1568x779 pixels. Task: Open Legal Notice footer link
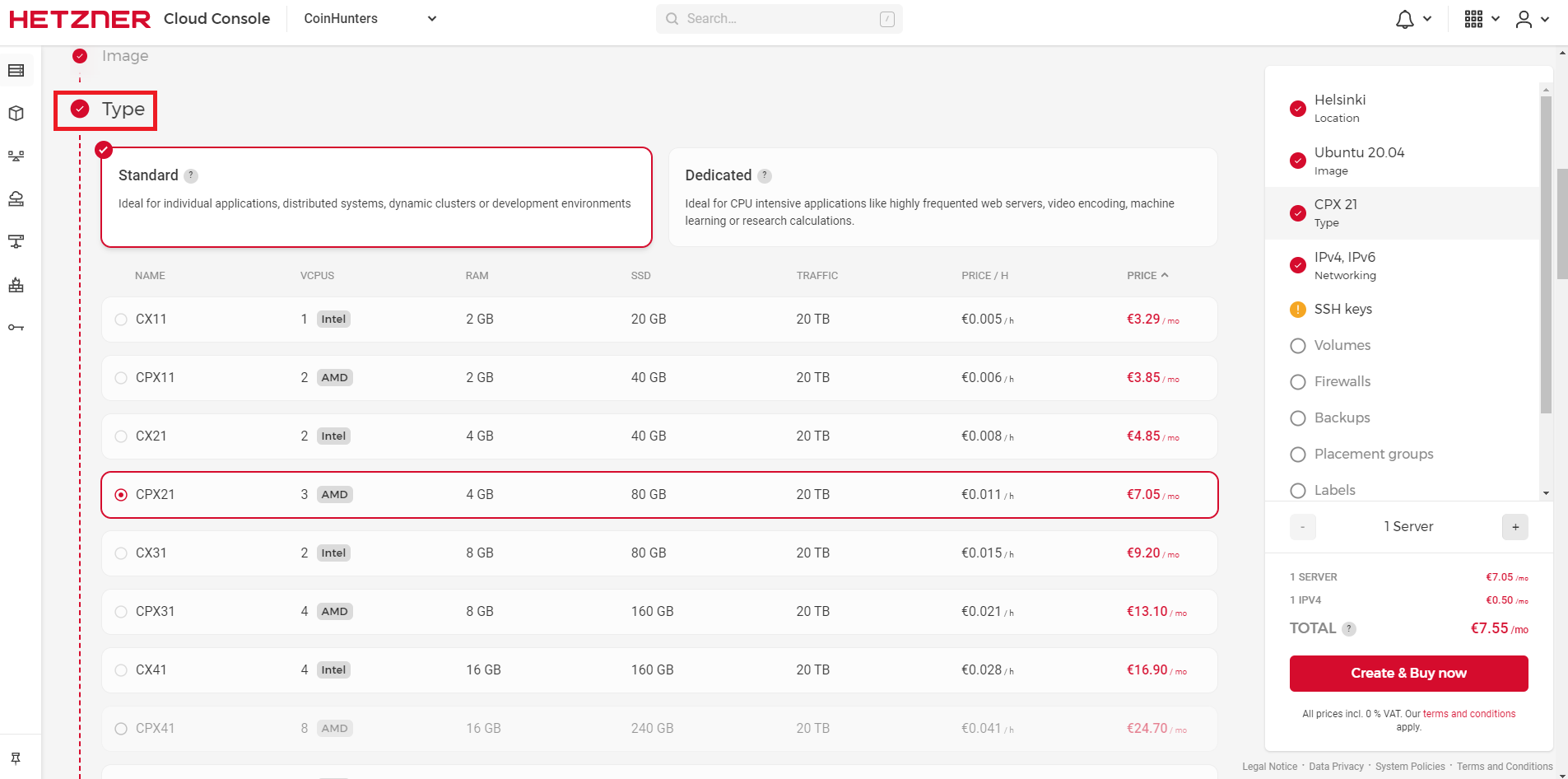(x=1269, y=767)
